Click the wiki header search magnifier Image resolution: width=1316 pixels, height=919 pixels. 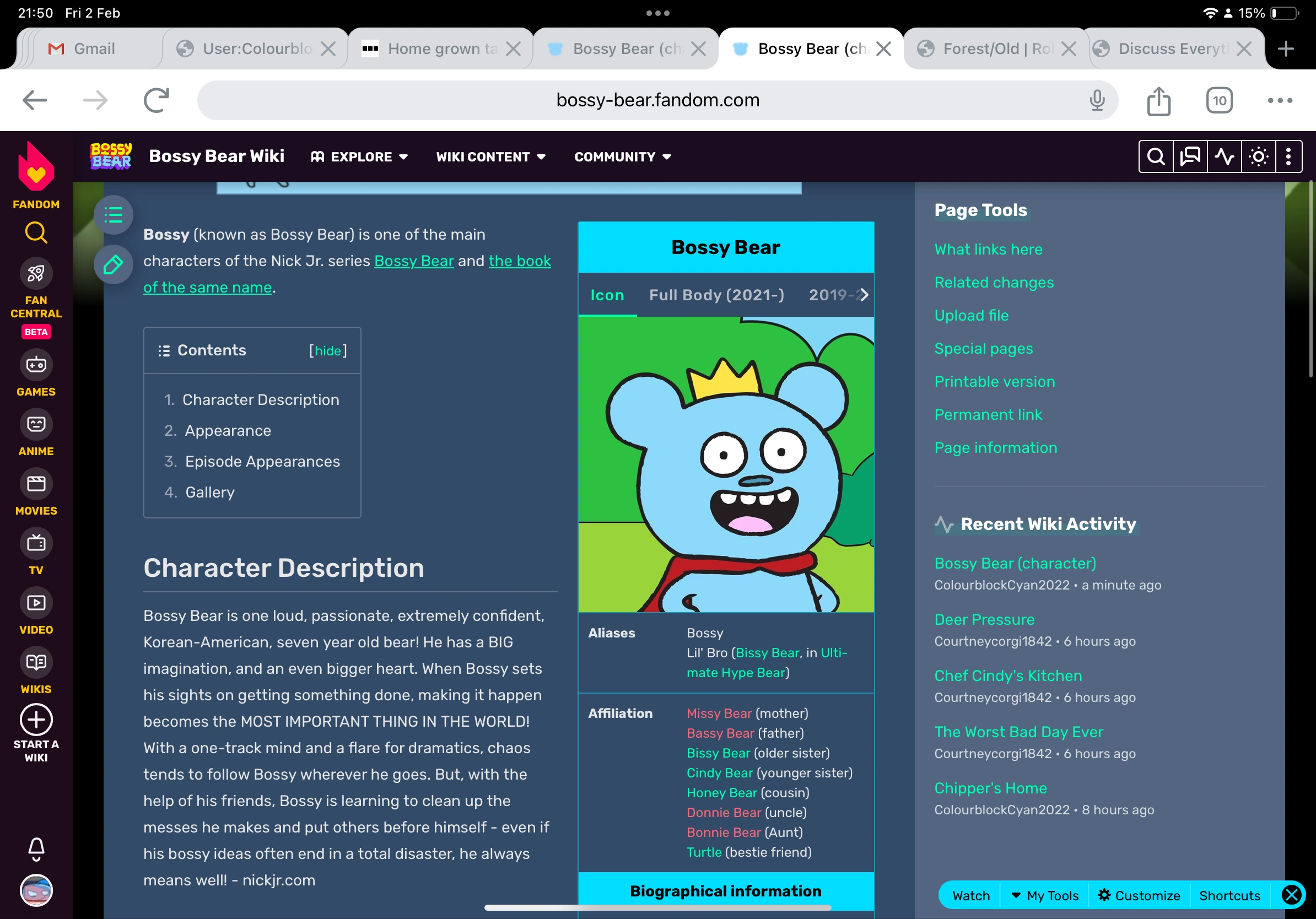1156,156
